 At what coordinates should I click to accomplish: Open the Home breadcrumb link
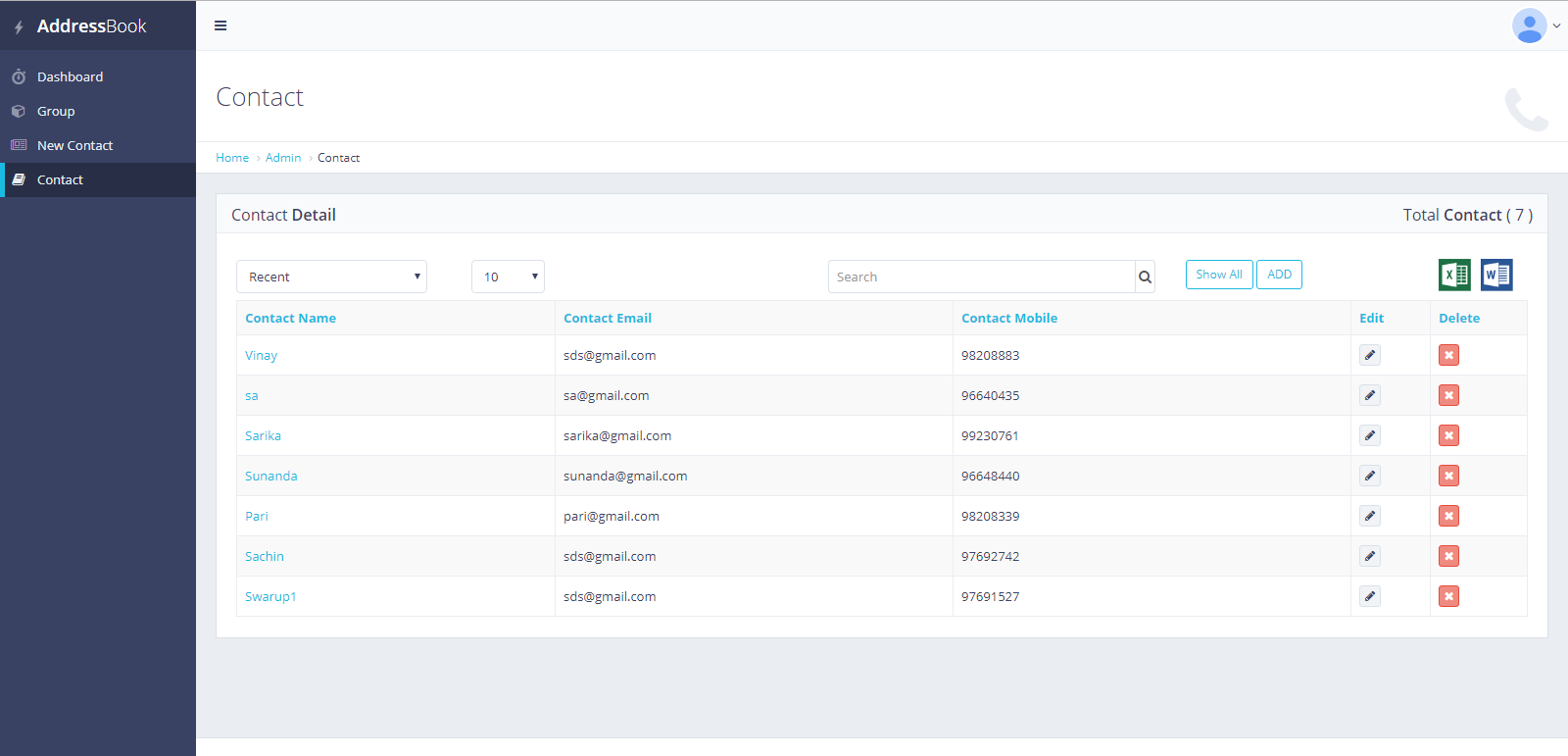pos(232,158)
